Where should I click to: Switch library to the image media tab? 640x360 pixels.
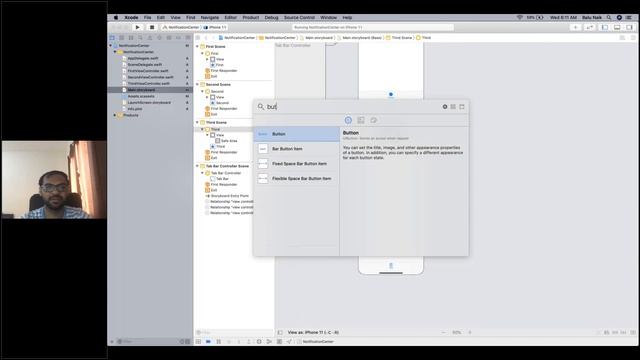pyautogui.click(x=361, y=120)
